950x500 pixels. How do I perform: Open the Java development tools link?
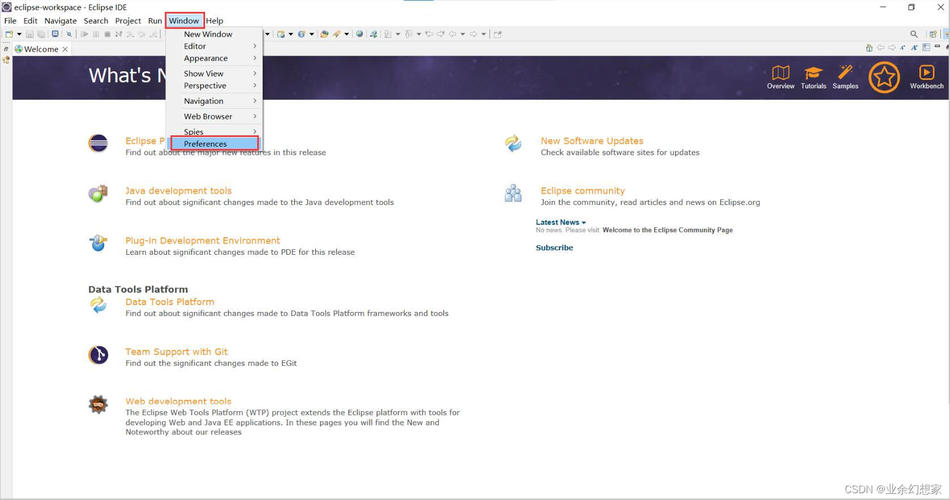(178, 190)
